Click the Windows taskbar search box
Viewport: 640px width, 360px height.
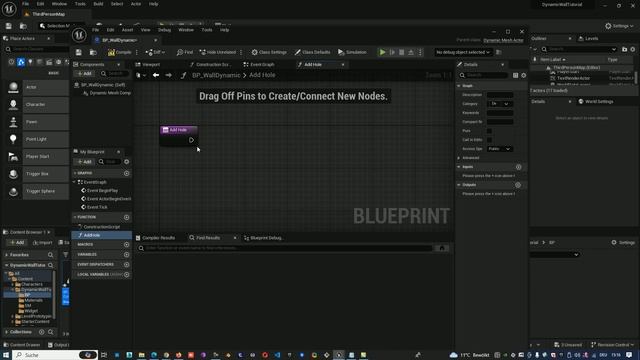click(55, 355)
